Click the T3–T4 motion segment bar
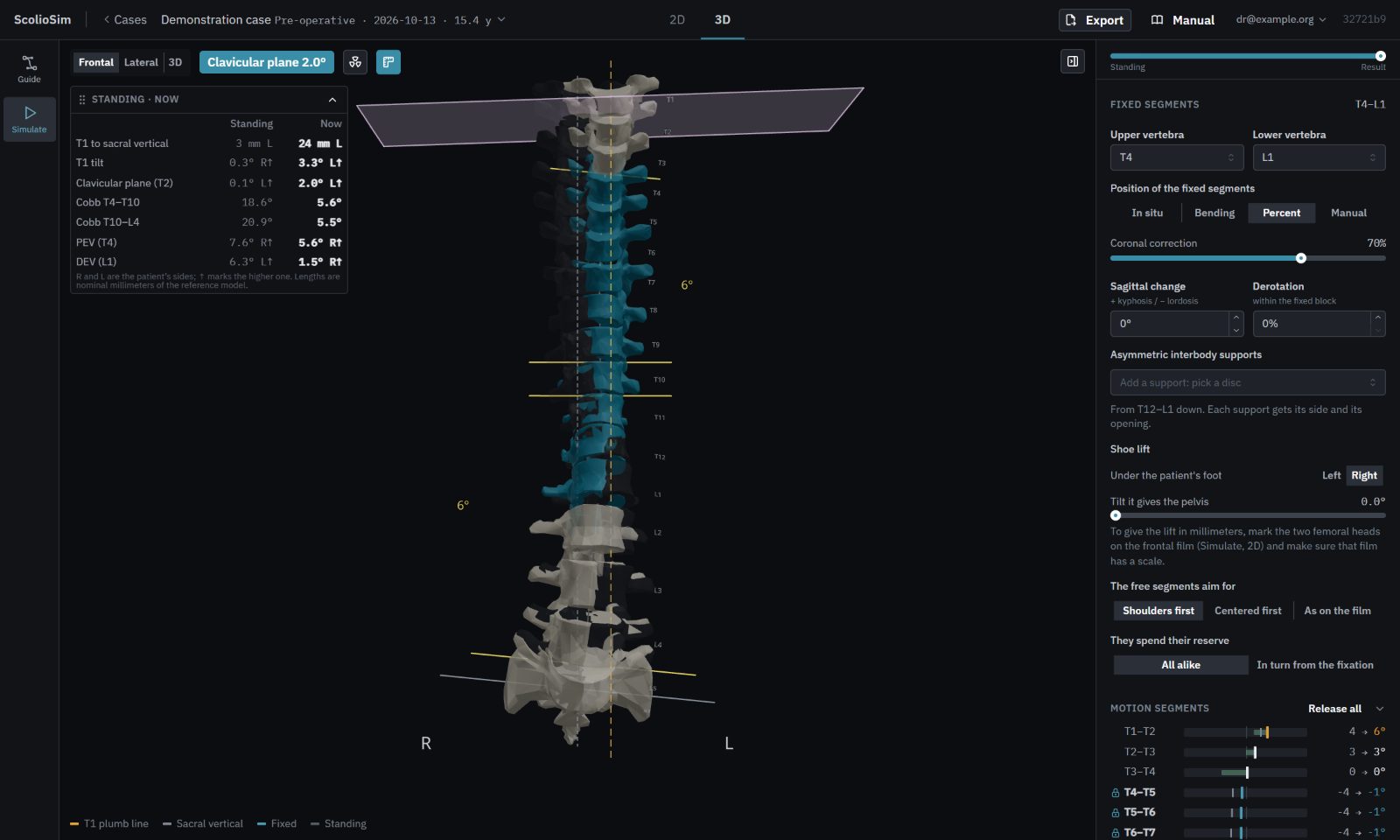Image resolution: width=1400 pixels, height=840 pixels. pos(1245,773)
